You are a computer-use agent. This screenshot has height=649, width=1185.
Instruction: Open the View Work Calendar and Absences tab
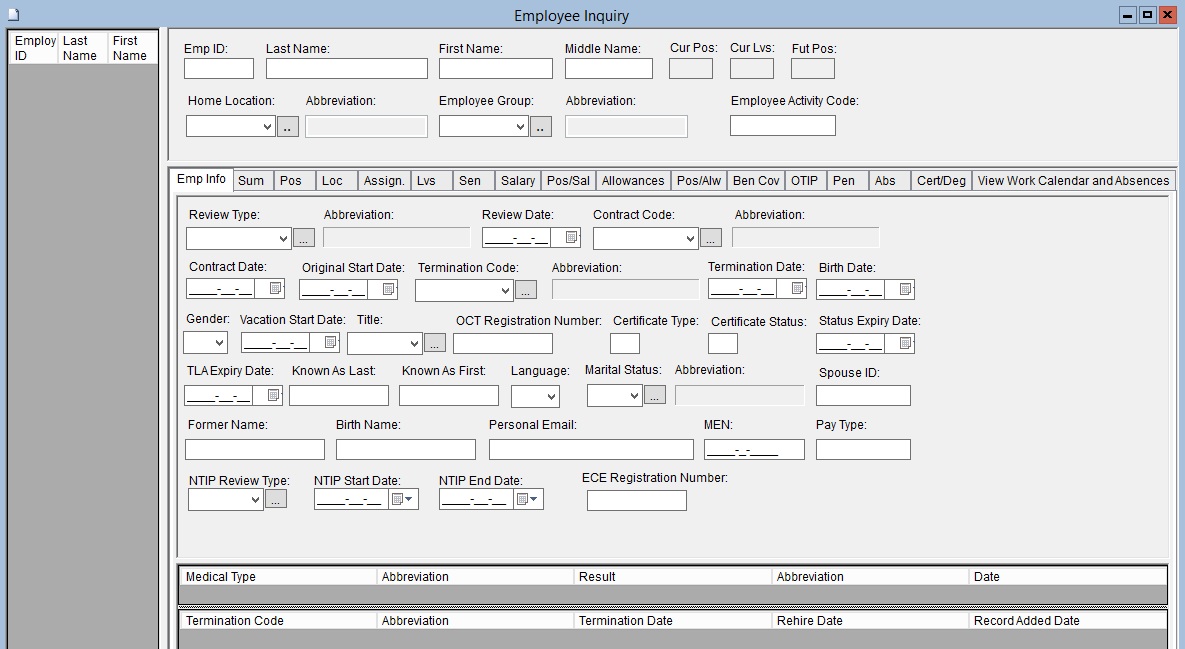(1073, 181)
